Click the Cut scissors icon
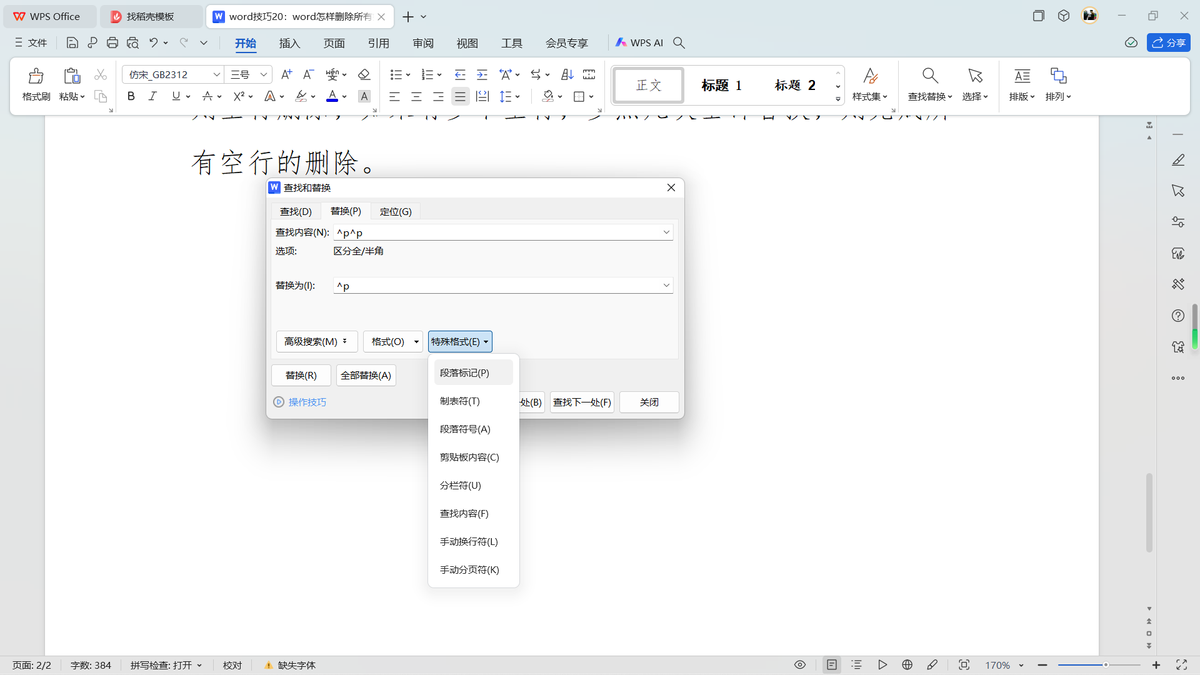The image size is (1200, 675). pos(100,75)
